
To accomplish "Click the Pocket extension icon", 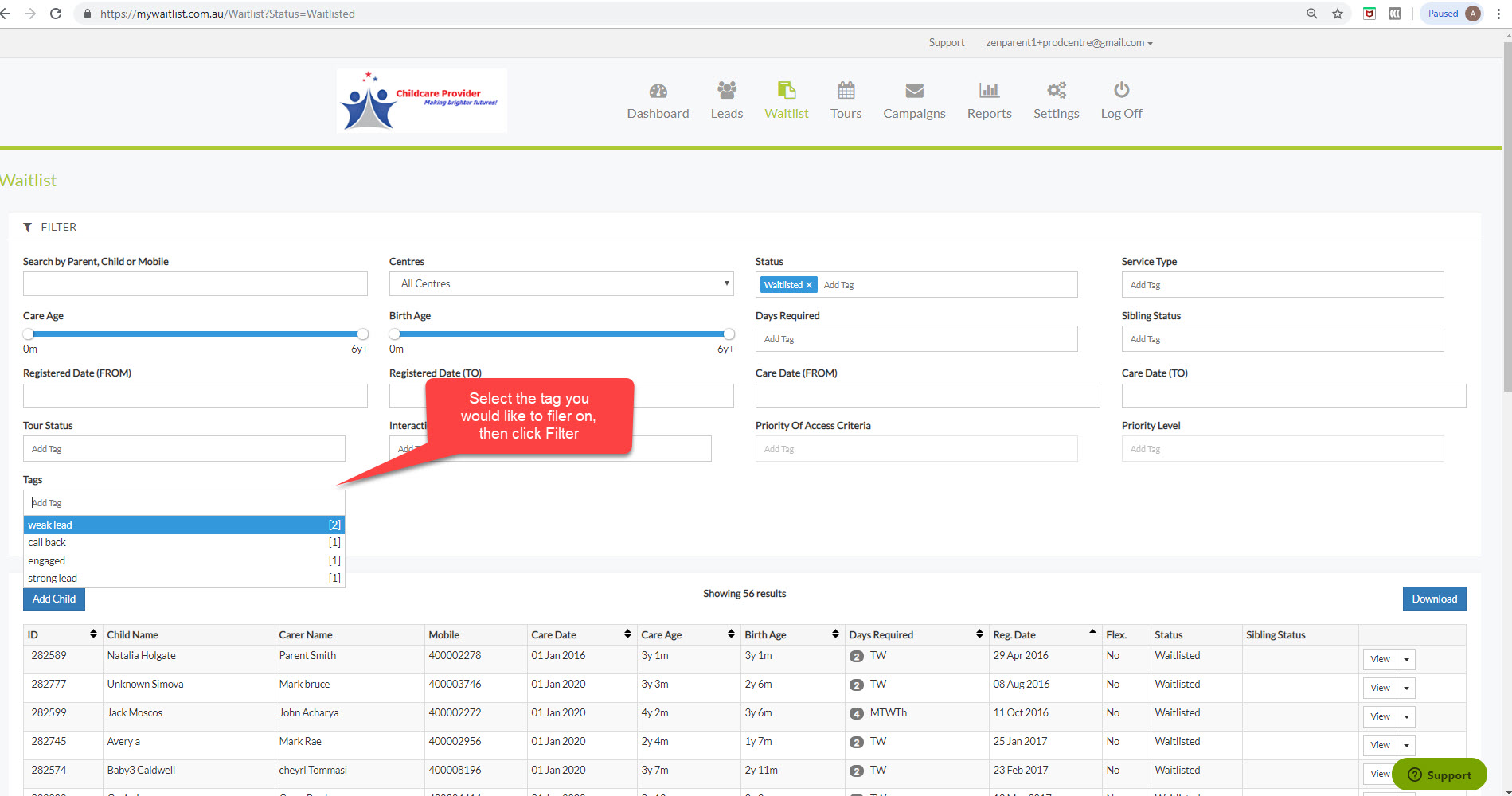I will [1369, 14].
